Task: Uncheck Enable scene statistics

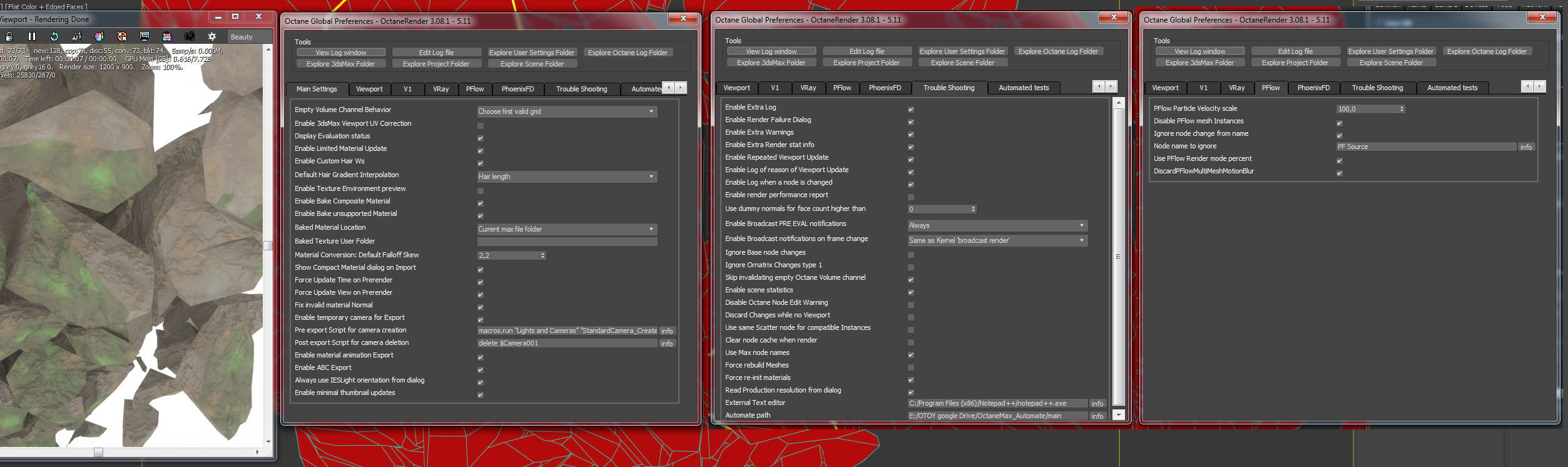Action: coord(911,292)
